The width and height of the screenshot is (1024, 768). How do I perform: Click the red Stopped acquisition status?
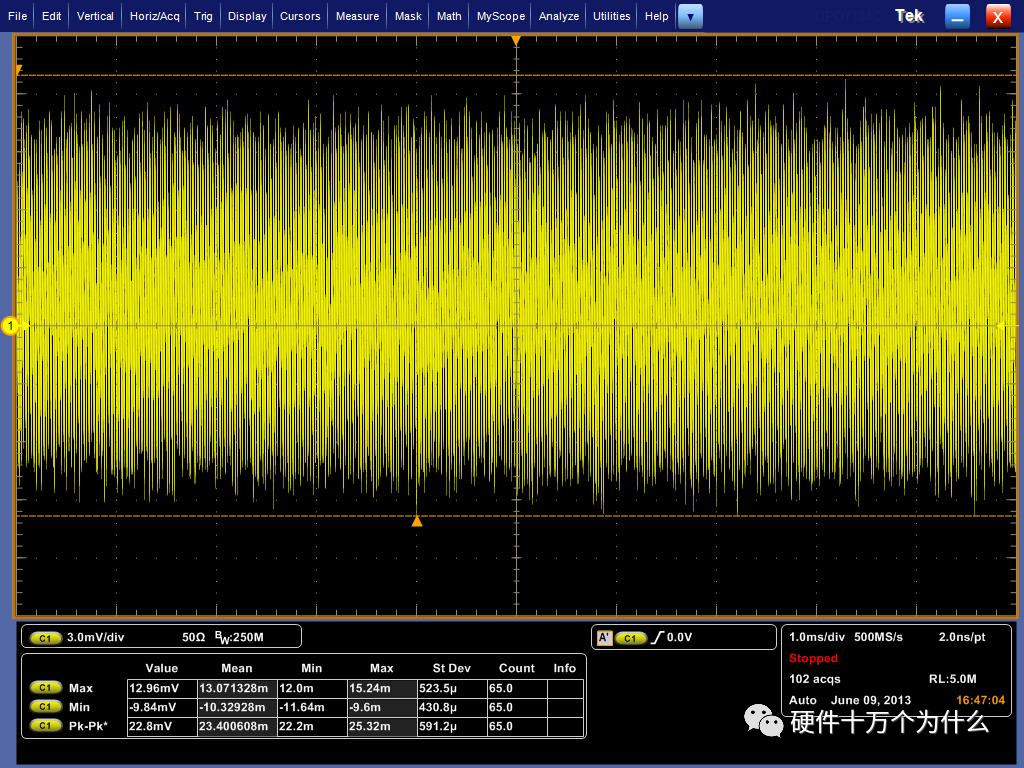[x=813, y=658]
